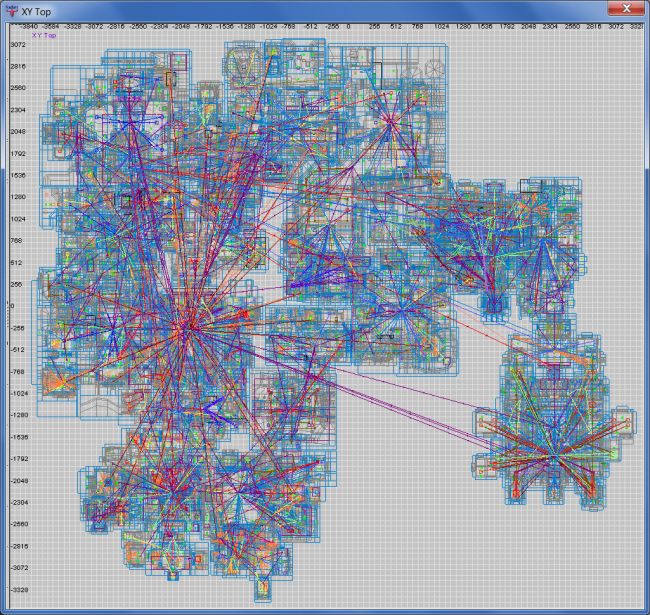650x615 pixels.
Task: Click the purple 'XY Top' view label
Action: click(x=44, y=35)
